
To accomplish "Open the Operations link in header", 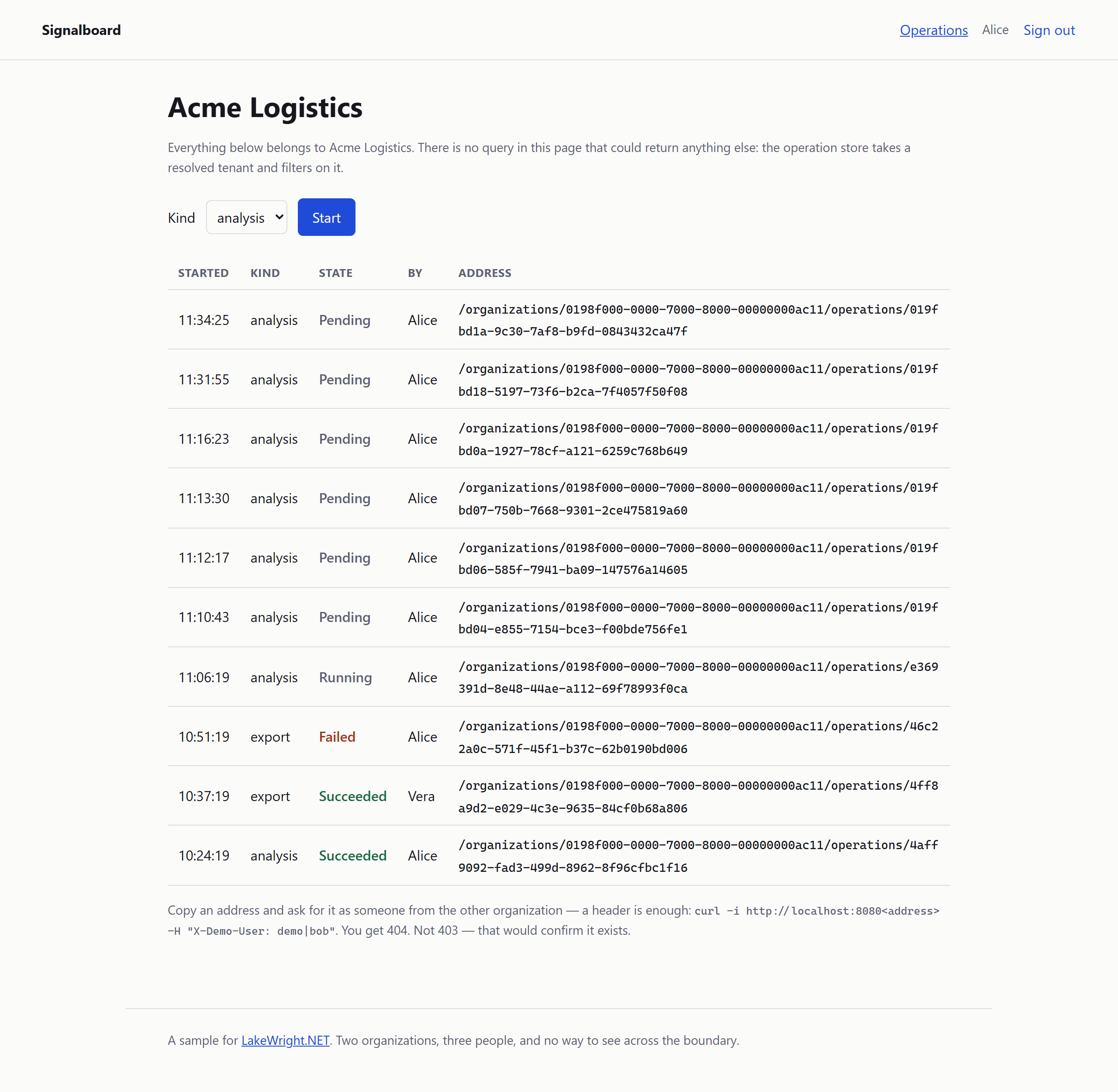I will pos(933,30).
